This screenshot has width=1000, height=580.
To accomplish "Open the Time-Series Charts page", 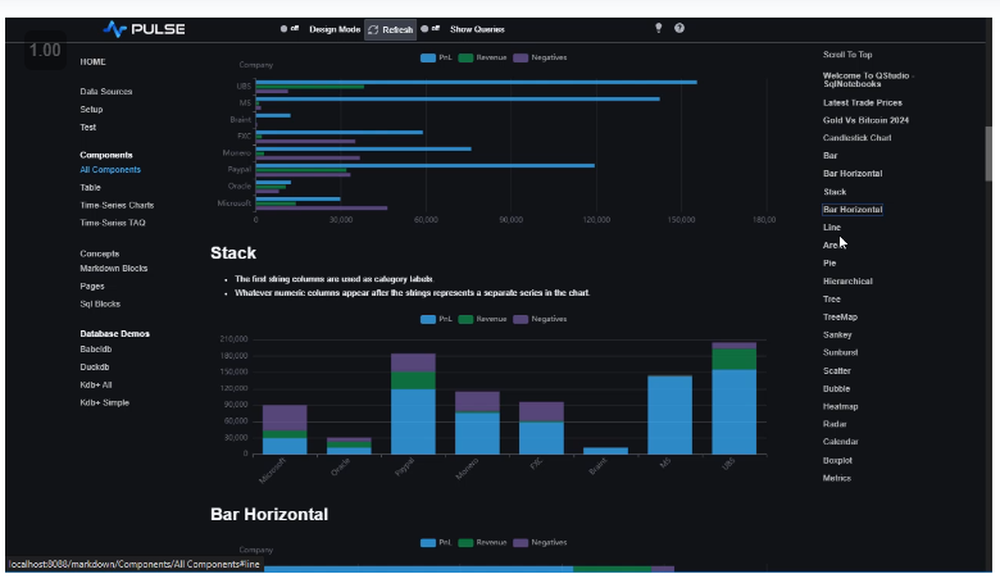I will [117, 205].
